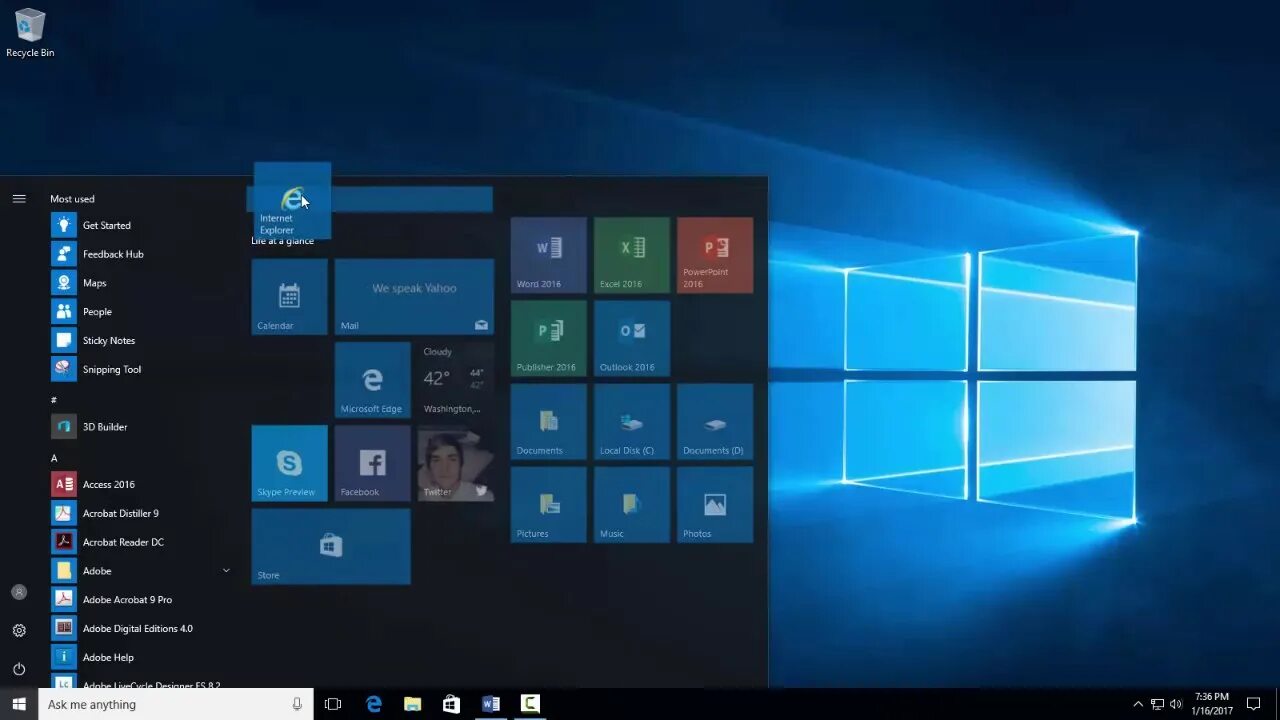
Task: Open the Publisher 2016 tile
Action: (x=549, y=338)
